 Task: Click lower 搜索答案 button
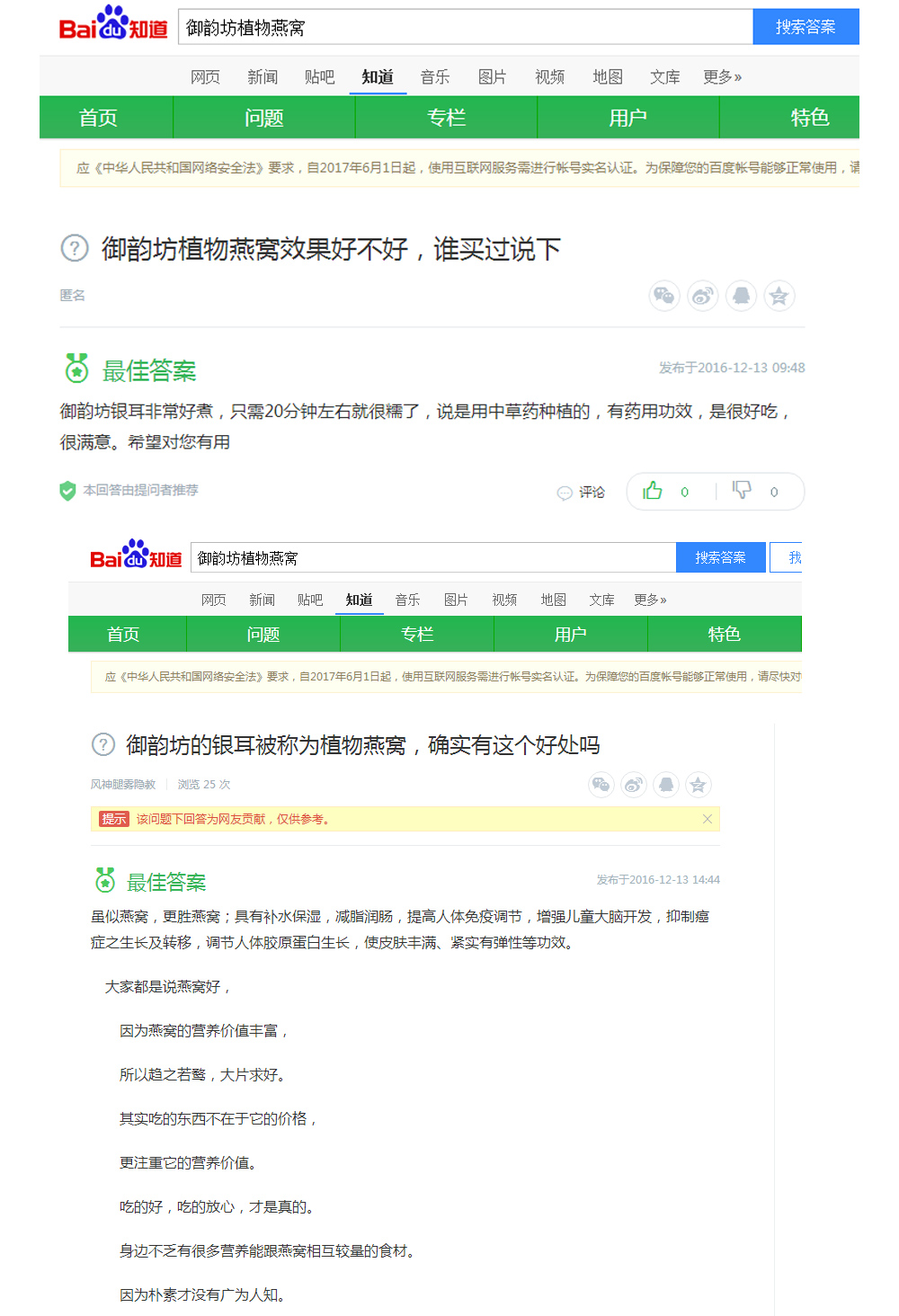click(720, 557)
